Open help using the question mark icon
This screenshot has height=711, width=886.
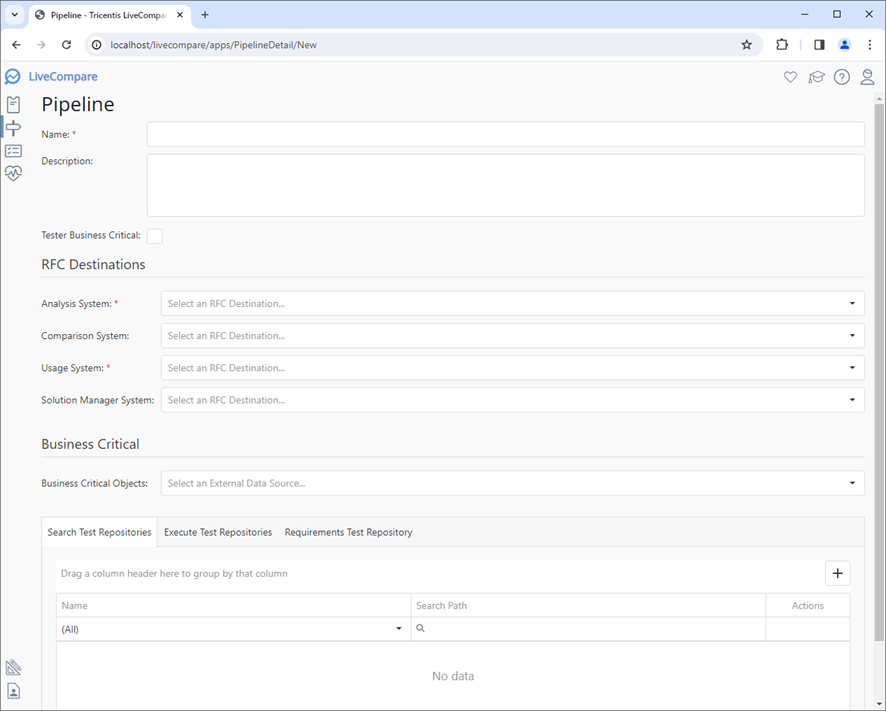842,77
